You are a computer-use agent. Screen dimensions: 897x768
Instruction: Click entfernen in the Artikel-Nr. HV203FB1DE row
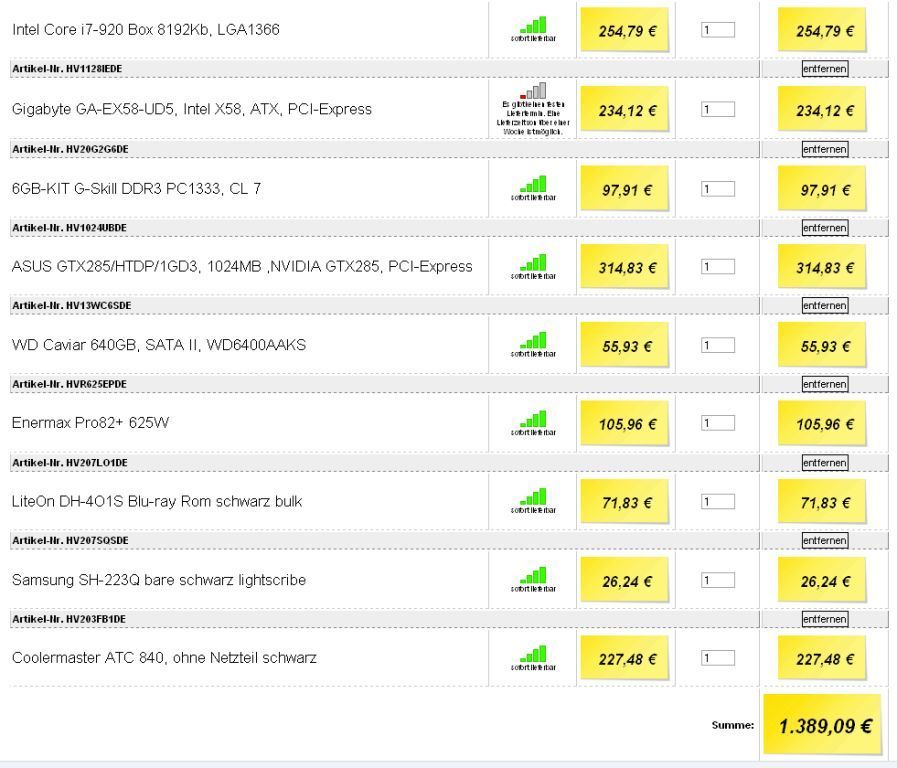point(824,619)
